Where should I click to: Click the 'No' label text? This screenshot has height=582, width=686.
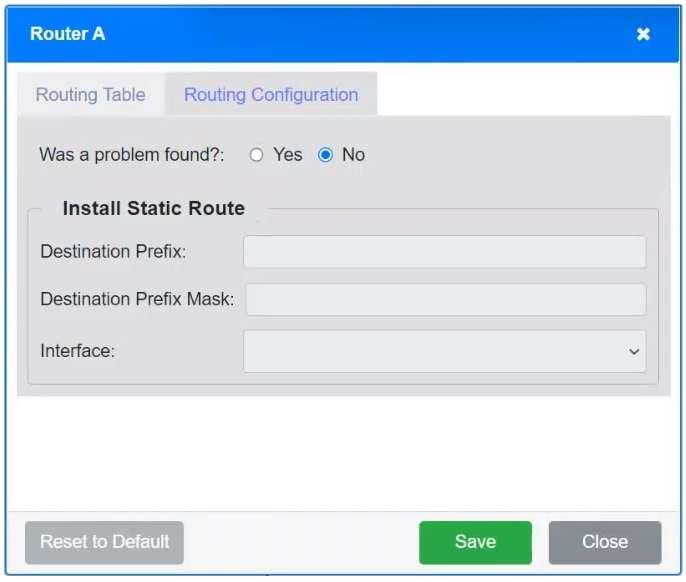(353, 155)
